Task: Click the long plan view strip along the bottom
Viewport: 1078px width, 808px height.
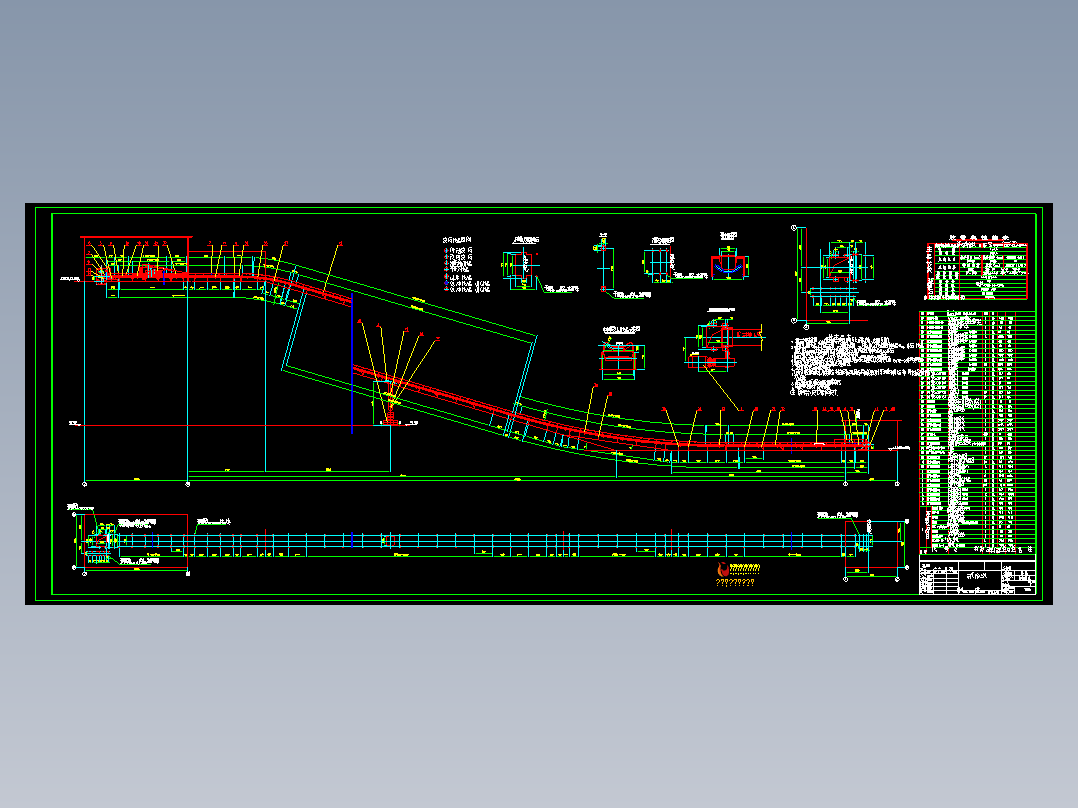Action: pyautogui.click(x=490, y=543)
